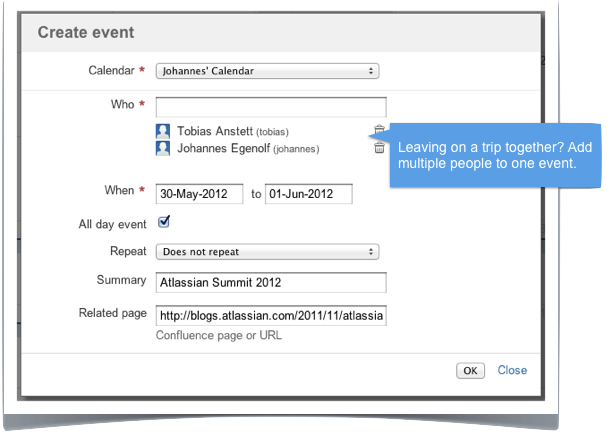Click the Create event dialog title

(x=86, y=33)
